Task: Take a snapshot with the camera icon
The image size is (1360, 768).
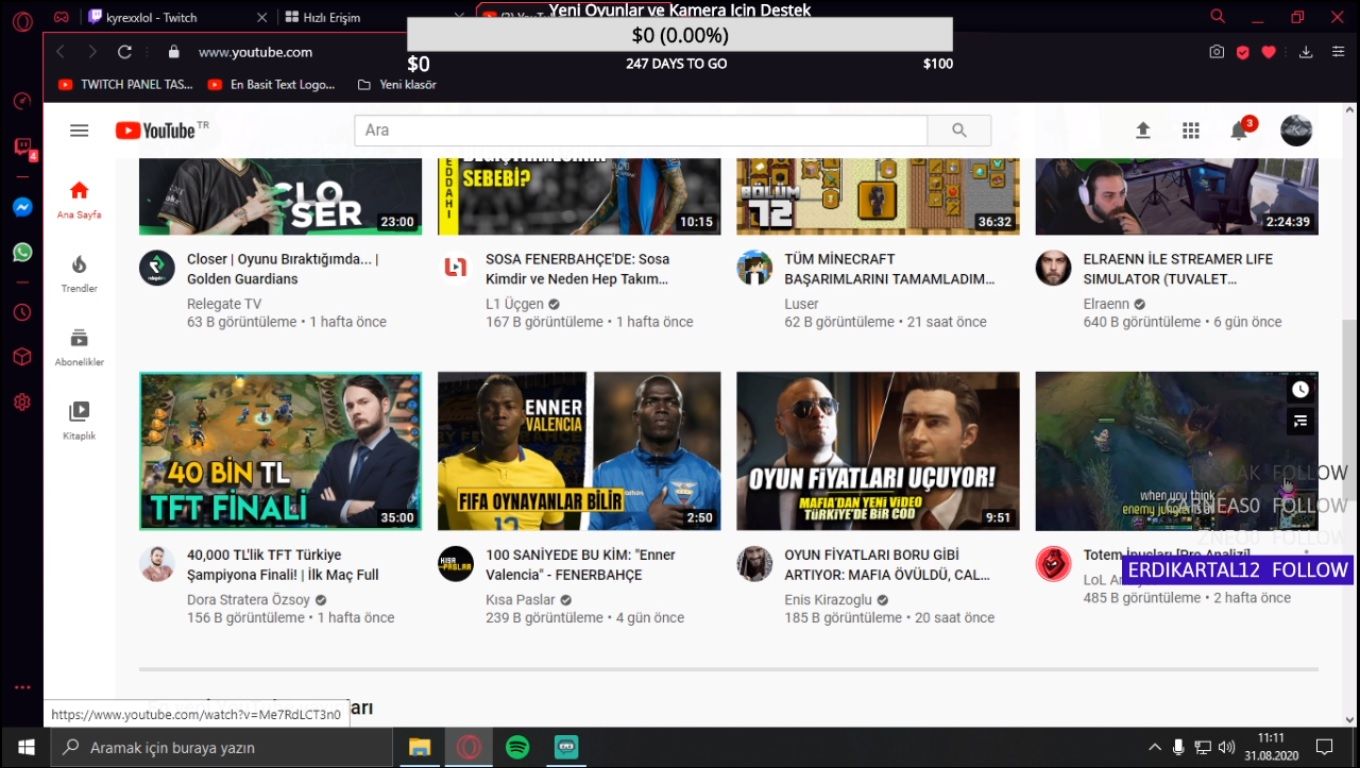Action: [x=1216, y=52]
